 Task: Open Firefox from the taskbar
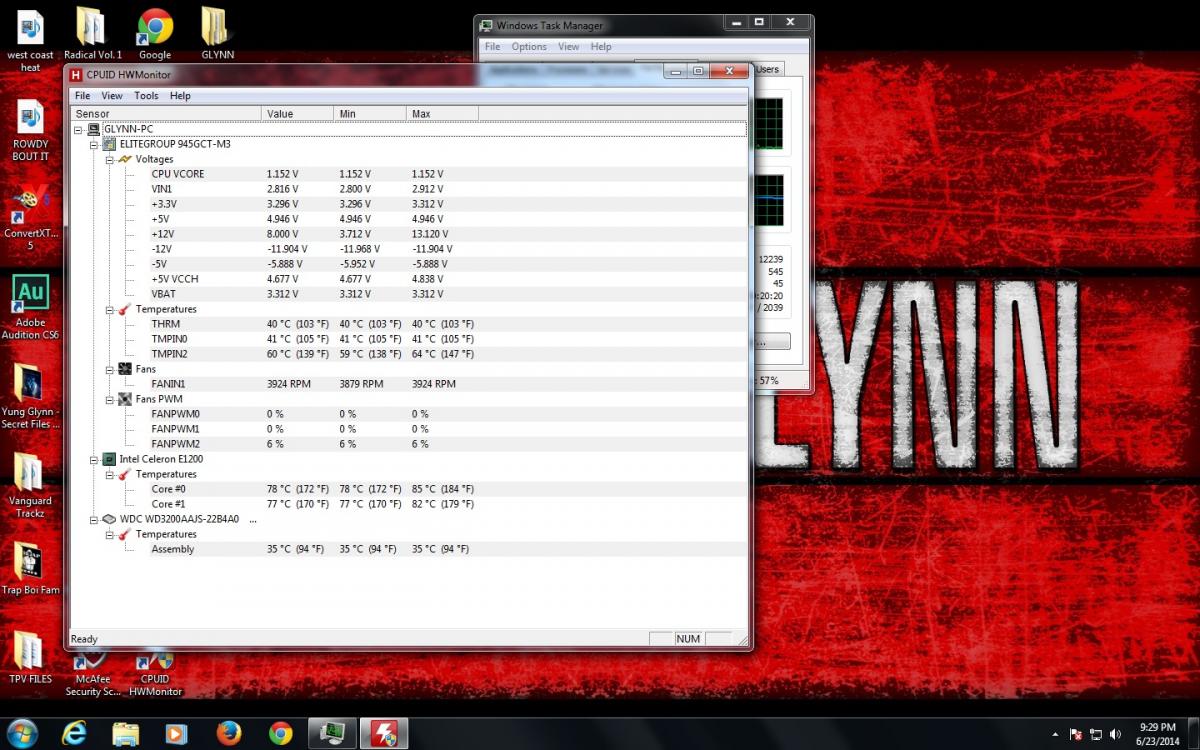[x=229, y=734]
